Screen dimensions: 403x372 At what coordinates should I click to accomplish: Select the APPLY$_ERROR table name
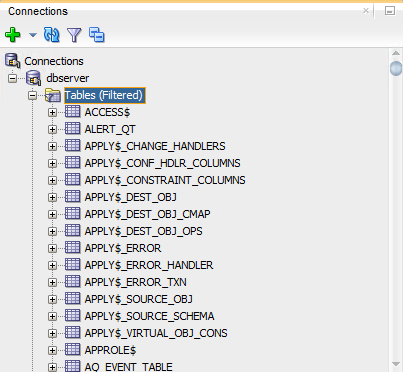coord(123,248)
